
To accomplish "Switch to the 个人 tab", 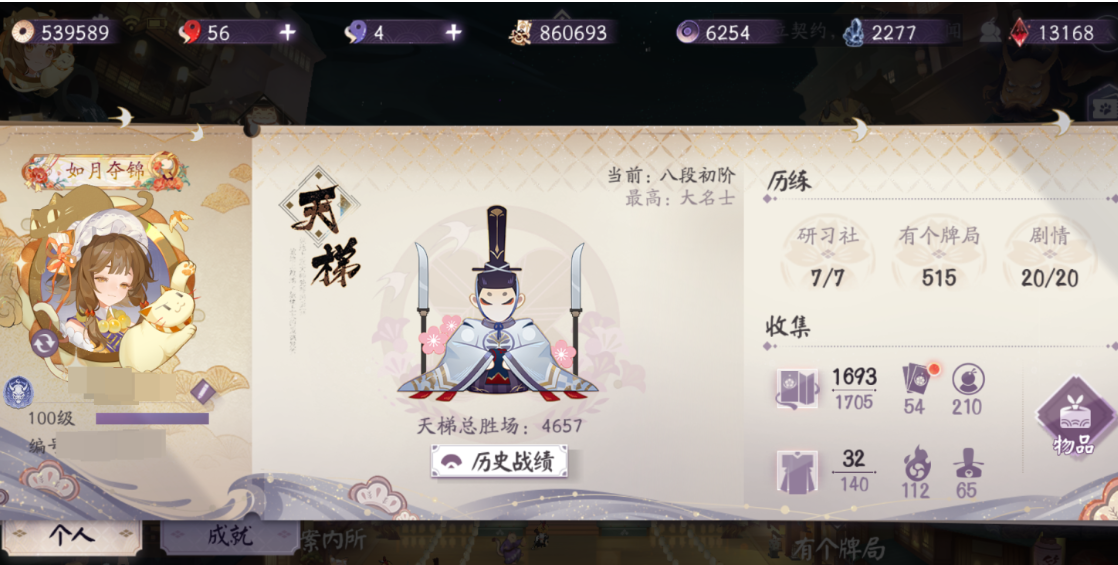I will 71,536.
